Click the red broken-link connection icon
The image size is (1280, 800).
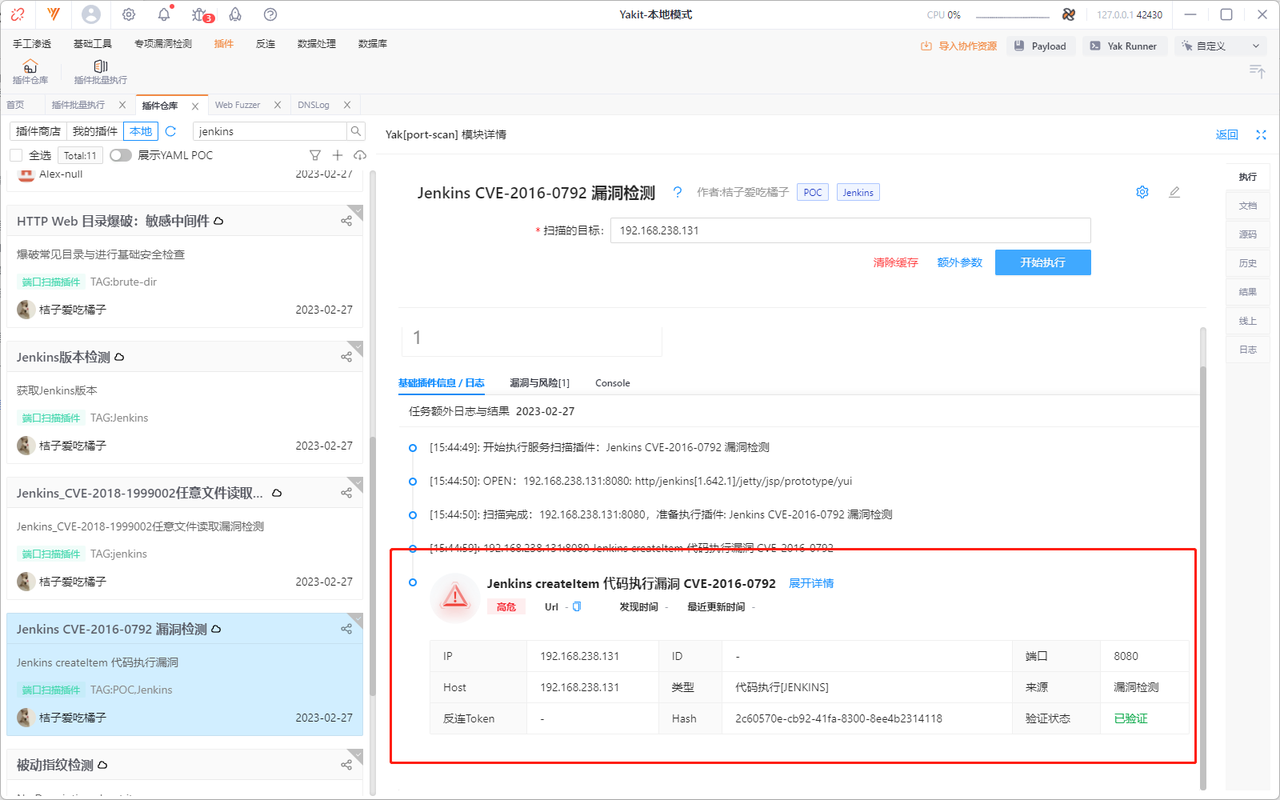click(17, 15)
